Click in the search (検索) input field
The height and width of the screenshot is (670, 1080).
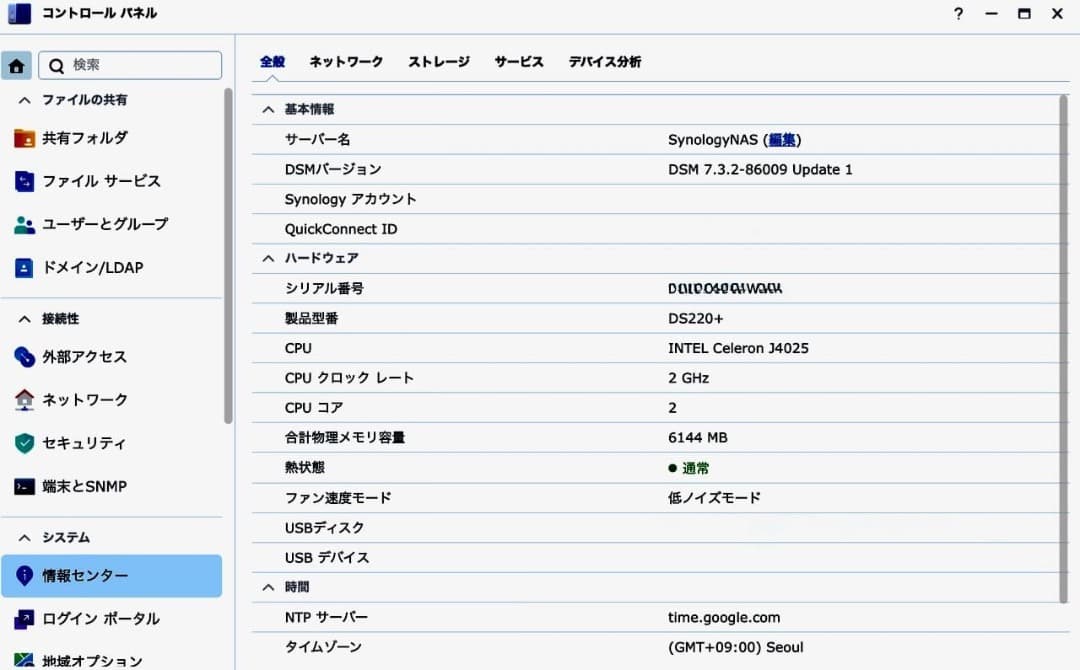130,65
